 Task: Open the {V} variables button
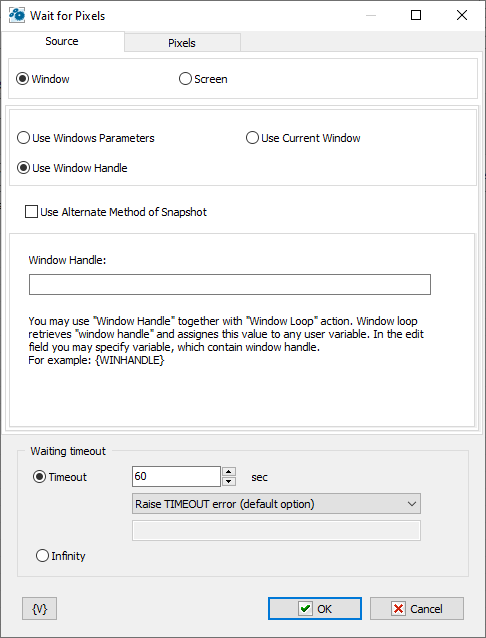[39, 609]
